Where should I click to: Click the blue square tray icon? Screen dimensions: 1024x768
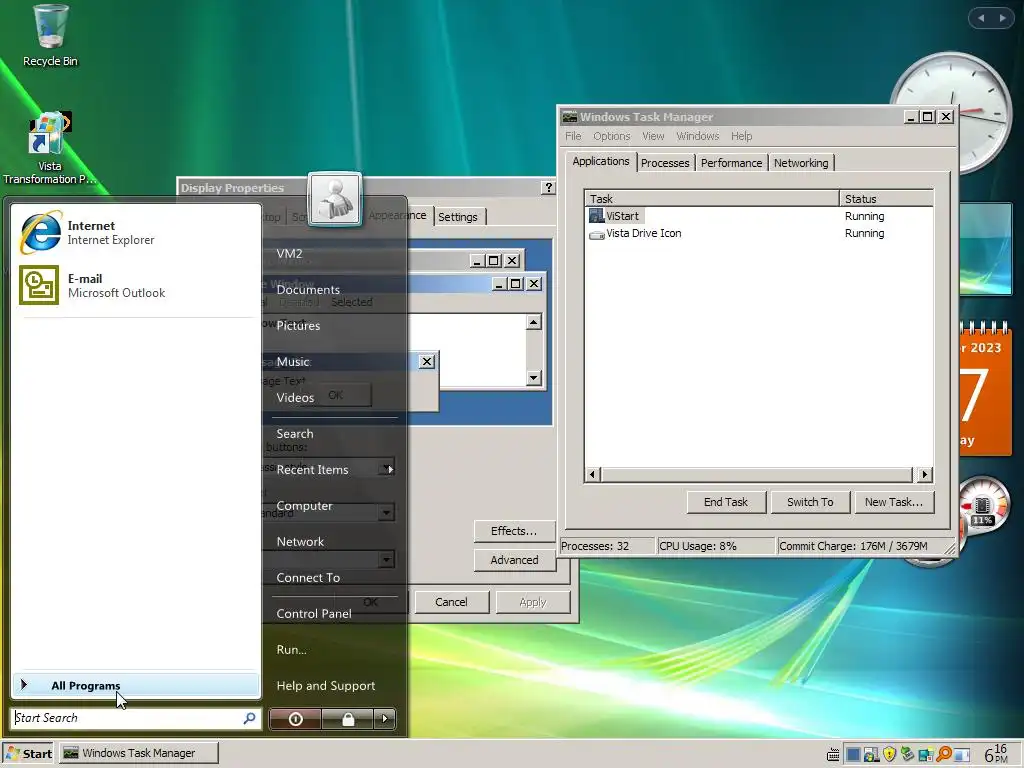pyautogui.click(x=853, y=754)
